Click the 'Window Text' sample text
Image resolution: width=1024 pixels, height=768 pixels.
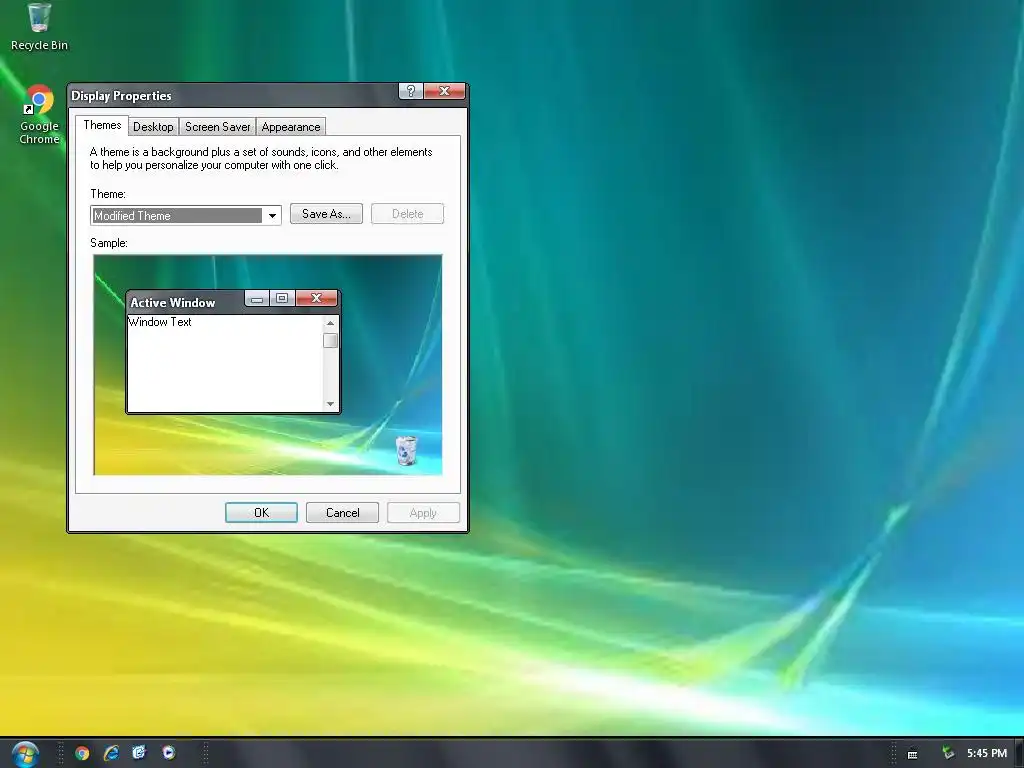click(160, 322)
